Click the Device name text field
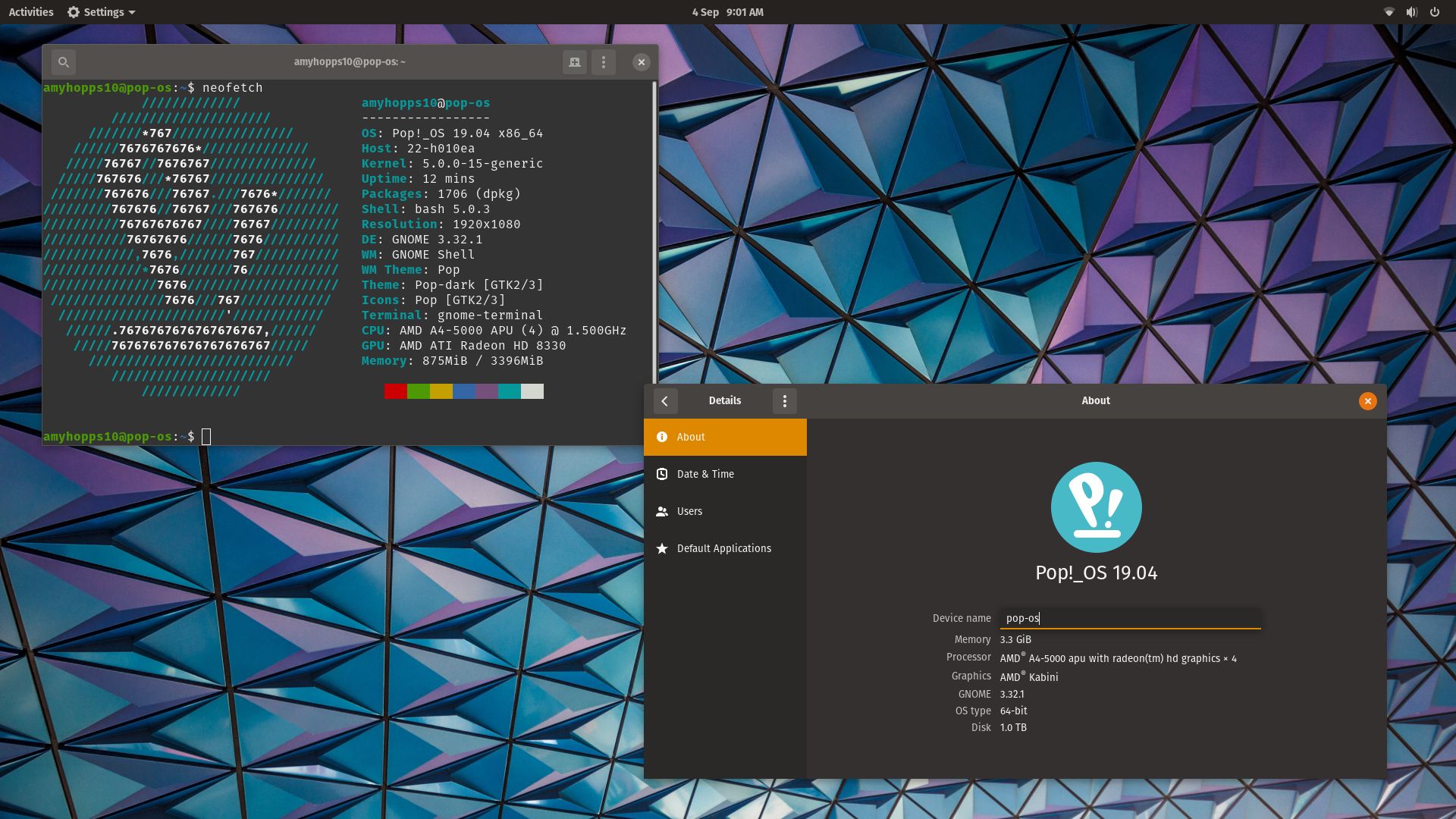 pos(1130,618)
